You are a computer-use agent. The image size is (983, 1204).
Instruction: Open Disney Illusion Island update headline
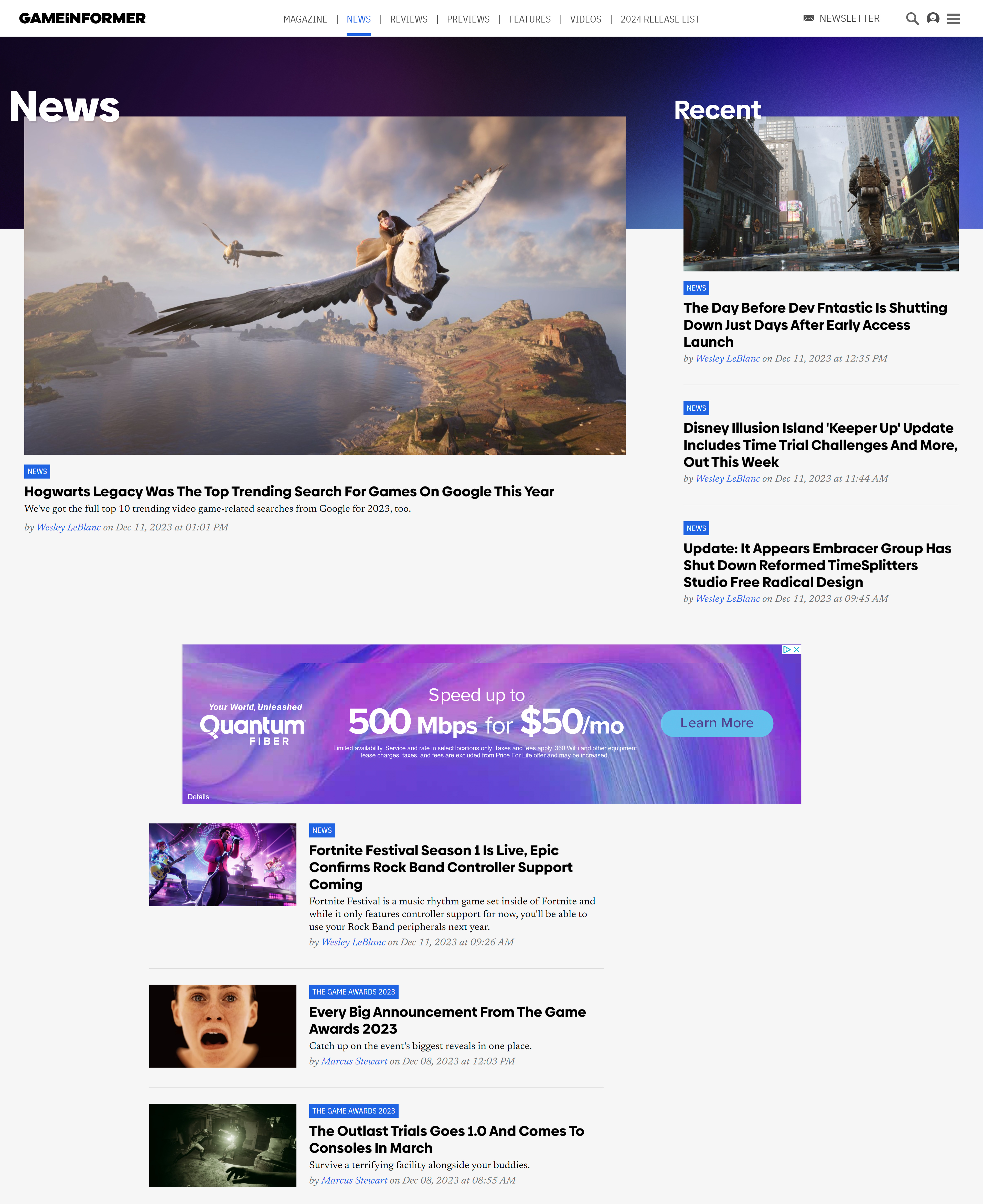(x=820, y=445)
